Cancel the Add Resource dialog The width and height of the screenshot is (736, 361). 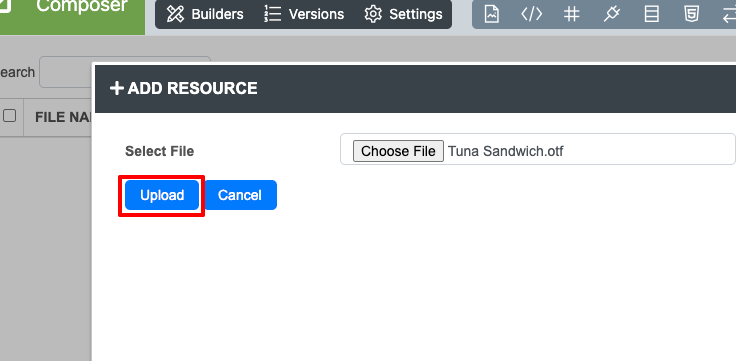[x=240, y=195]
